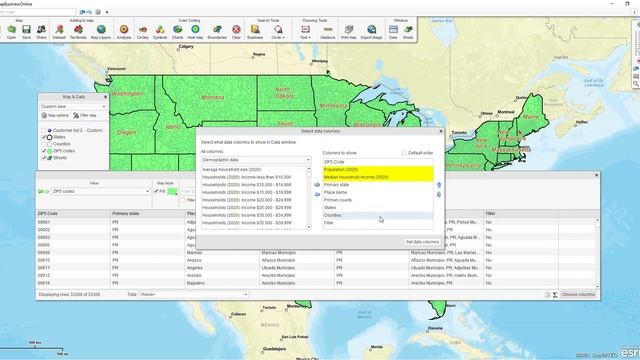The width and height of the screenshot is (640, 360).
Task: Click the green fill color swatch
Action: 172,191
